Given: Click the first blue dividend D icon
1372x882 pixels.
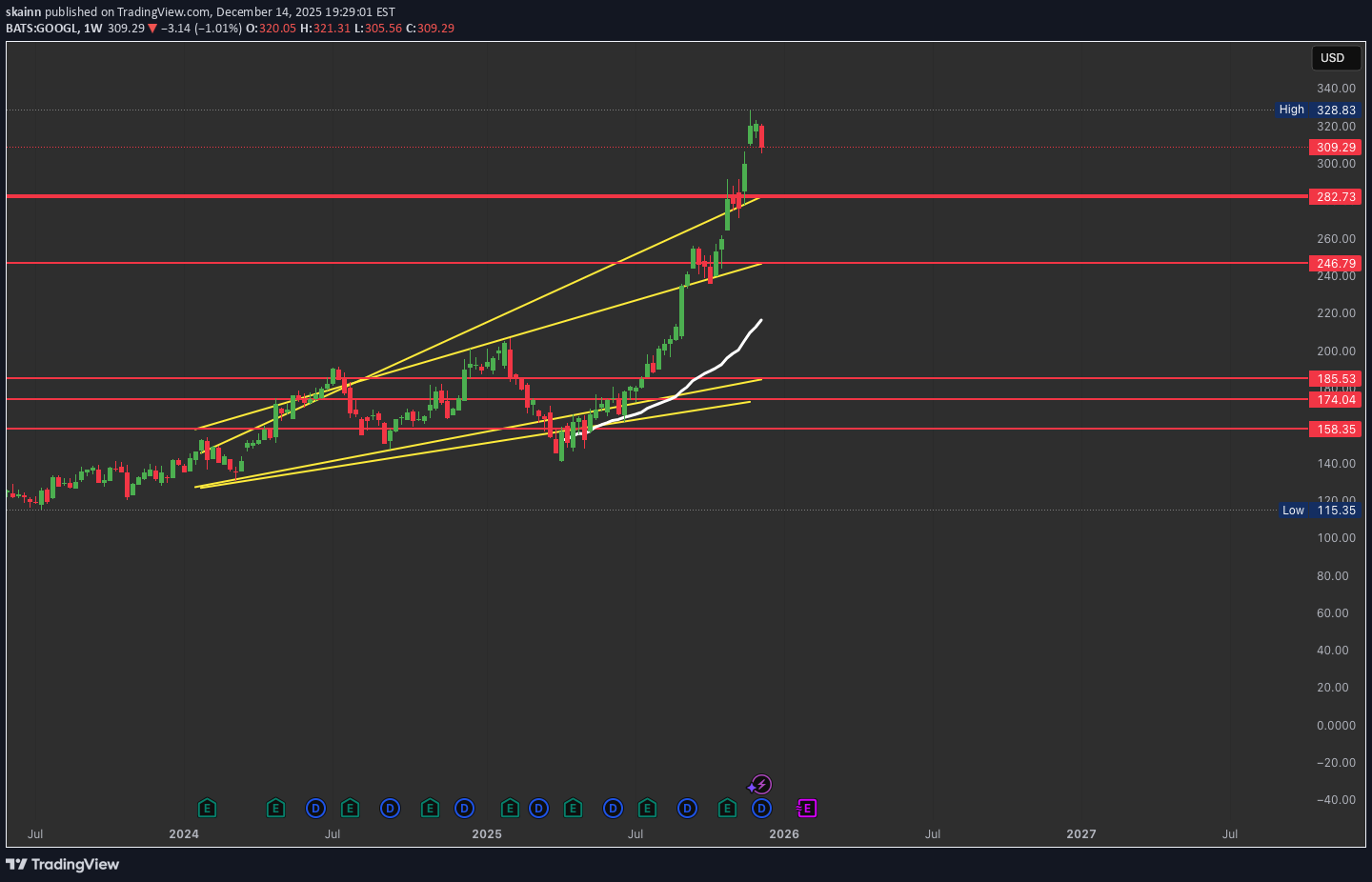Looking at the screenshot, I should 315,809.
